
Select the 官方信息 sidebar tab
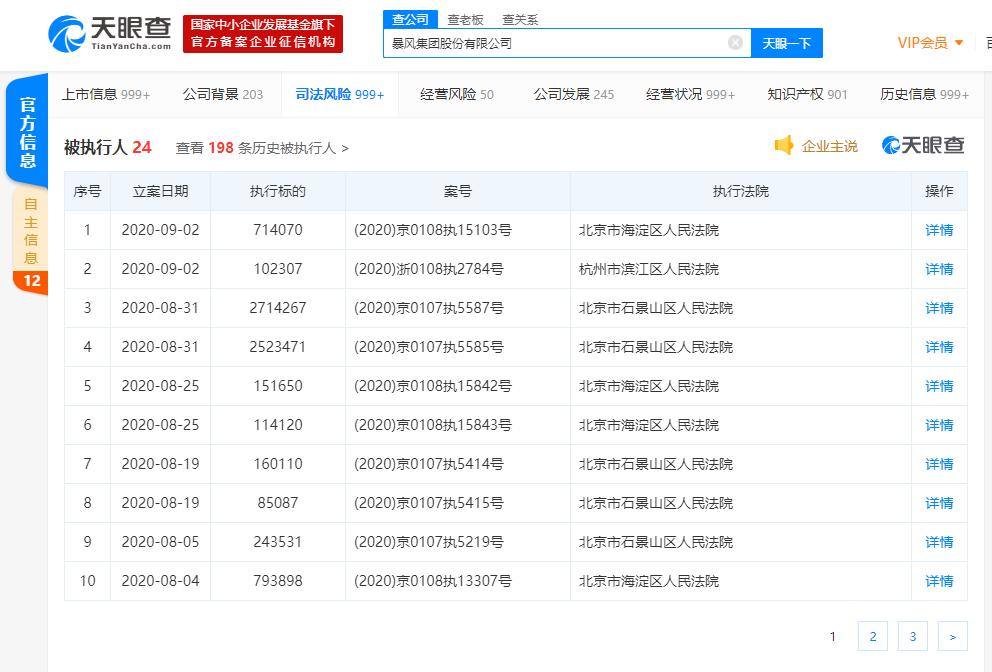tap(25, 130)
